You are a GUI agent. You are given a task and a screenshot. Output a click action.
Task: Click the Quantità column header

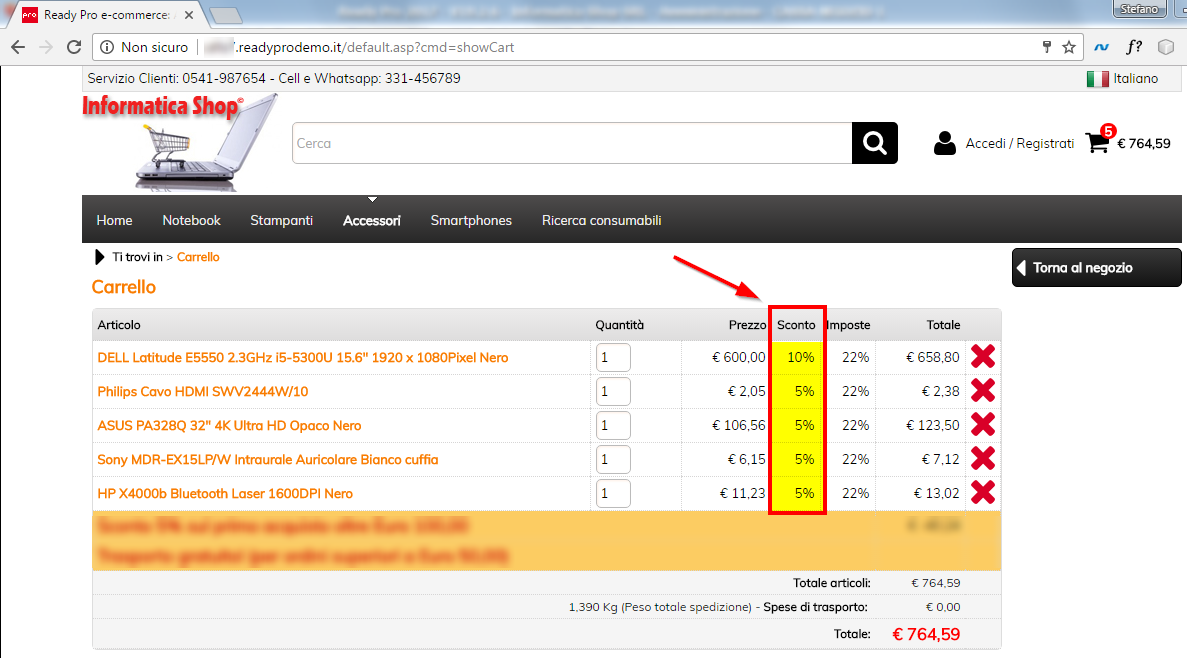[619, 325]
